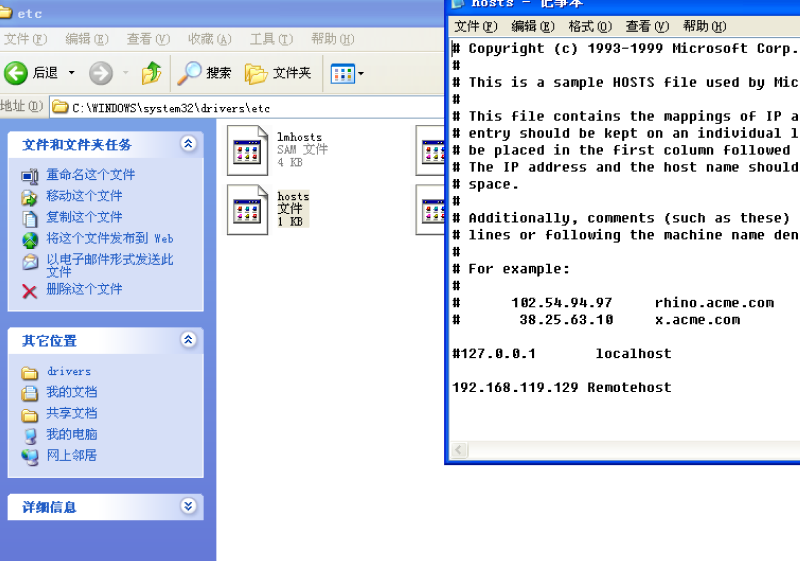Select the partially hidden file beside hosts
This screenshot has height=561, width=800.
click(430, 210)
